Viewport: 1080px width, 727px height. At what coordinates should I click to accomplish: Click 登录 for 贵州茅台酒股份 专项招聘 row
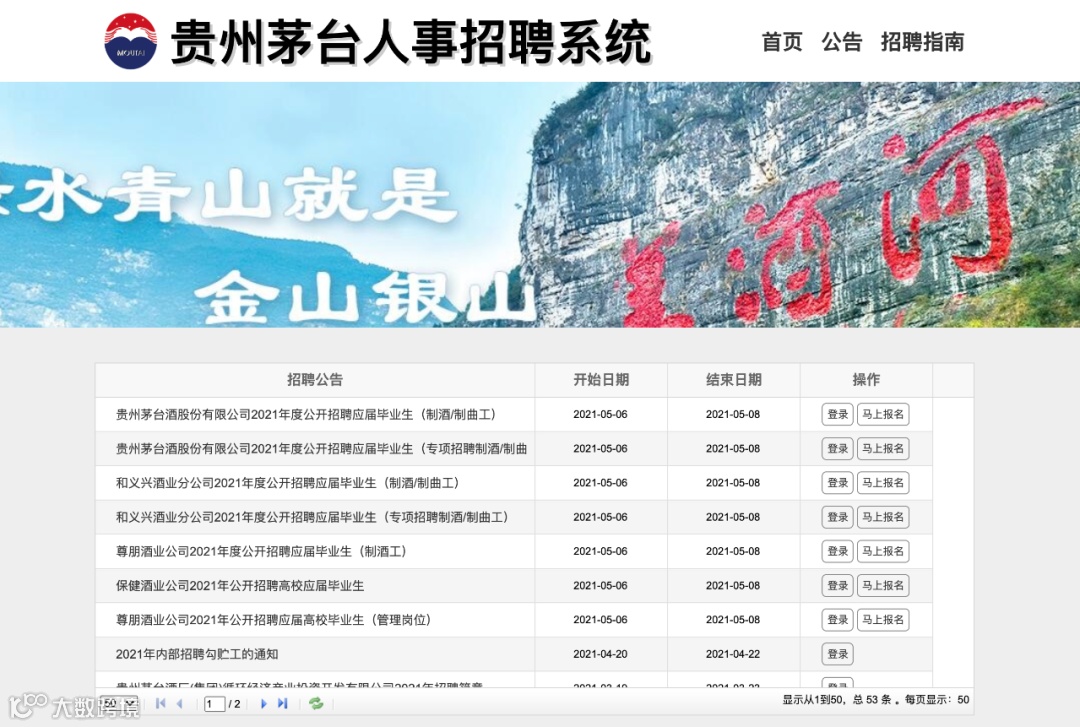838,449
